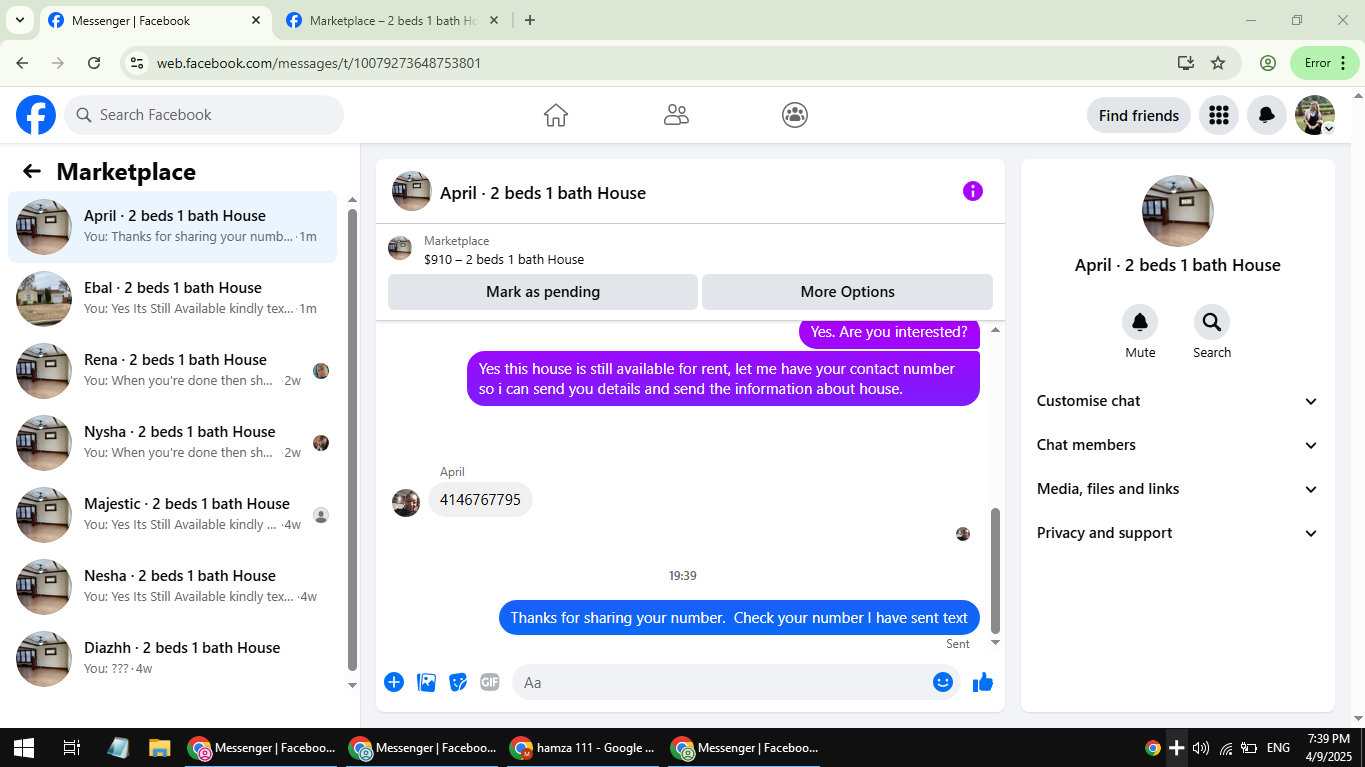Click the "Yes. Are you interested?" message
The width and height of the screenshot is (1365, 767).
click(x=889, y=332)
